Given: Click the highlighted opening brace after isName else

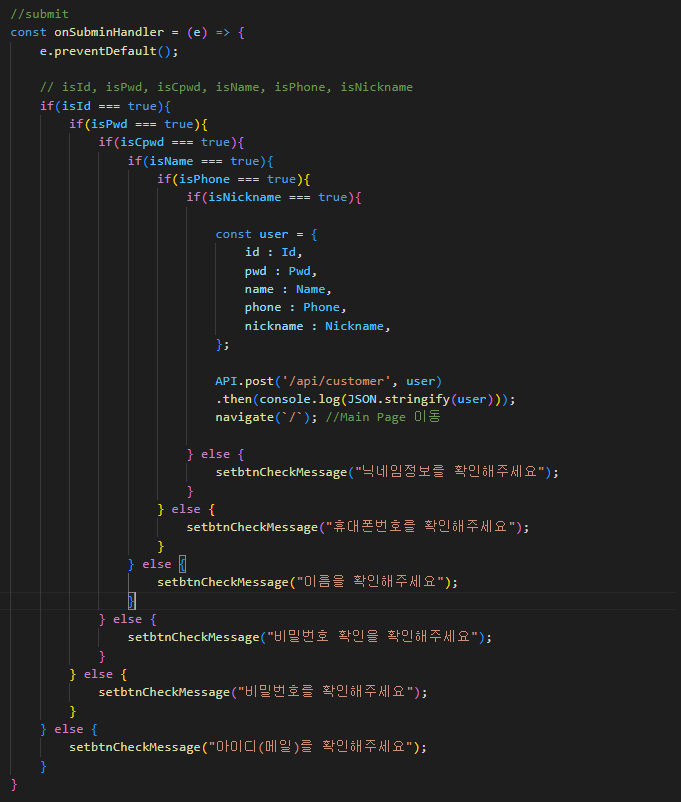Looking at the screenshot, I should point(183,564).
